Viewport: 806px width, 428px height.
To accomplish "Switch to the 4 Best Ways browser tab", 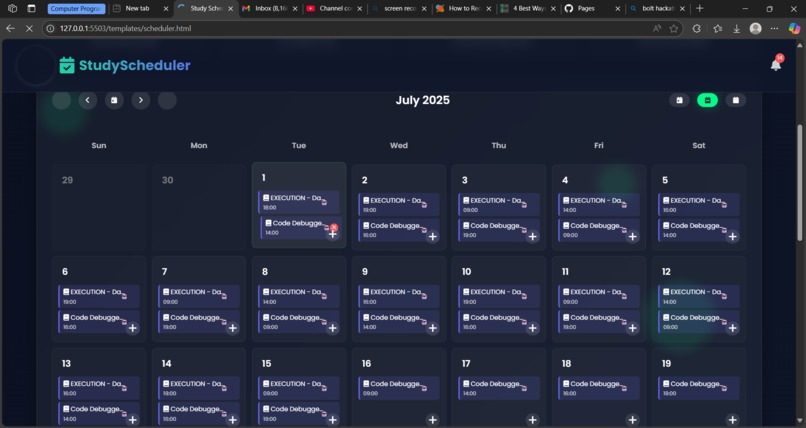I will [528, 8].
